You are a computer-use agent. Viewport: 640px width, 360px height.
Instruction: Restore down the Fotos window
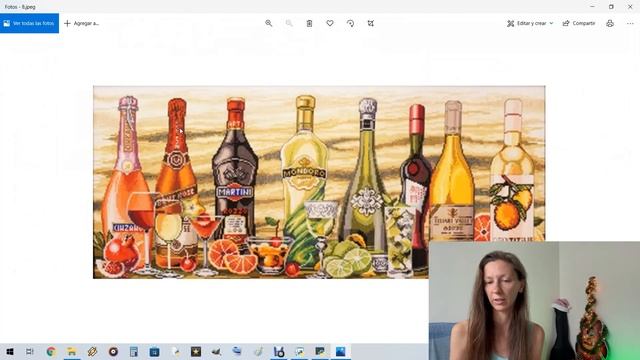click(611, 7)
